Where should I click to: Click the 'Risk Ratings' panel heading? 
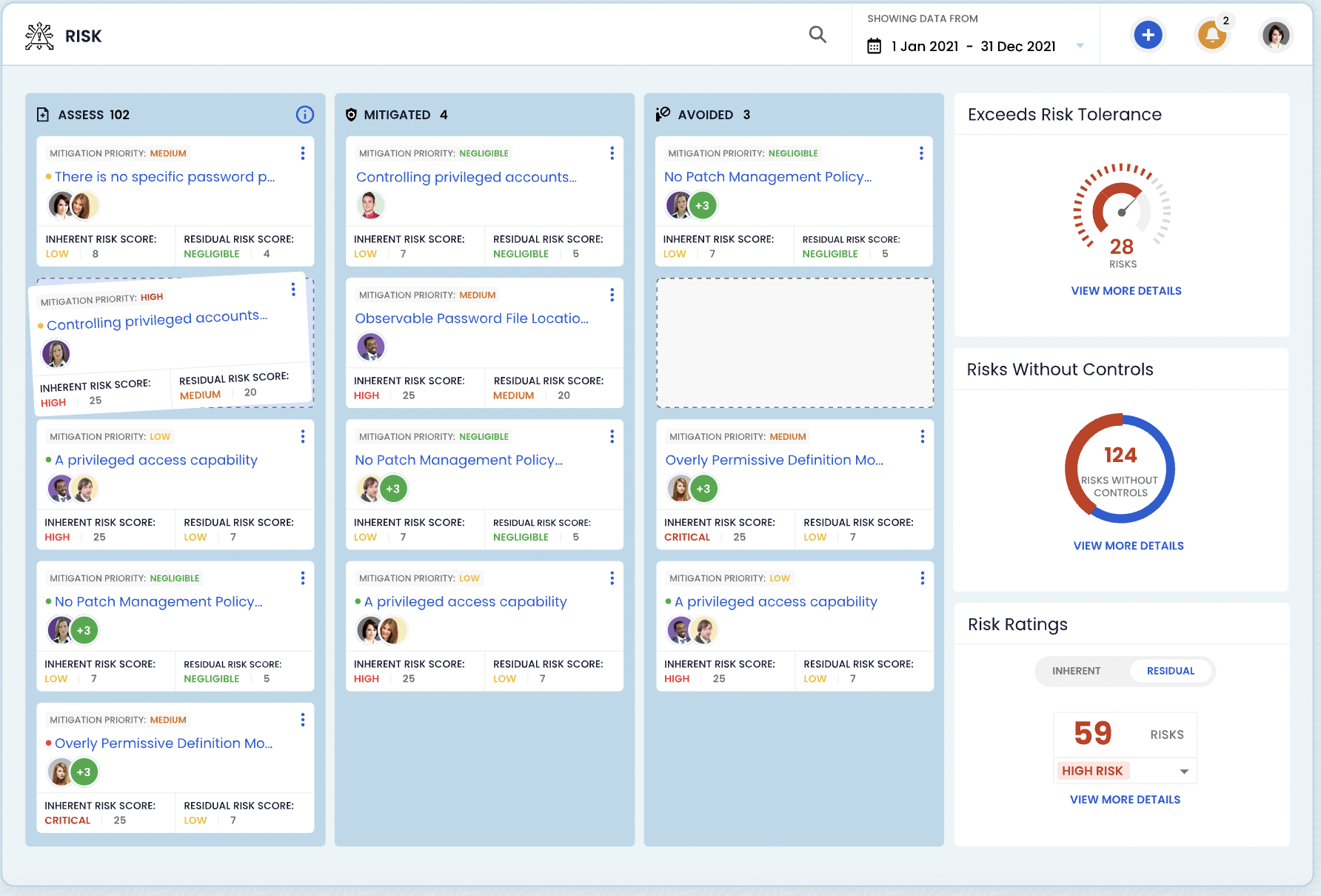[x=1017, y=624]
